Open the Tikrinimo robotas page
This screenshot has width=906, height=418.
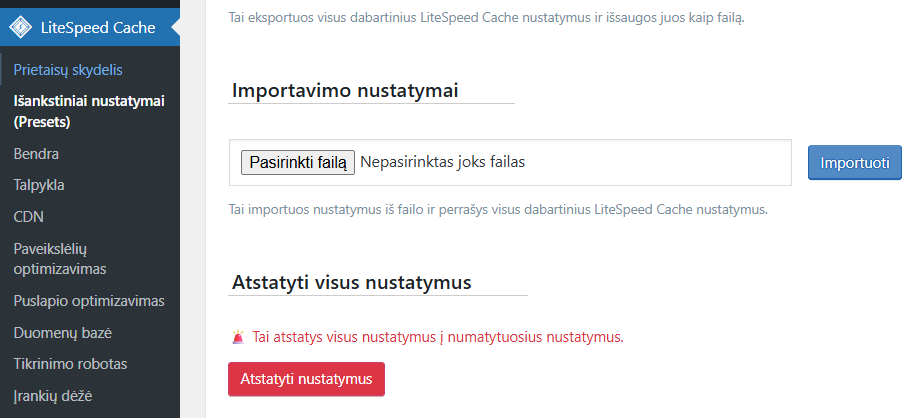click(x=70, y=363)
